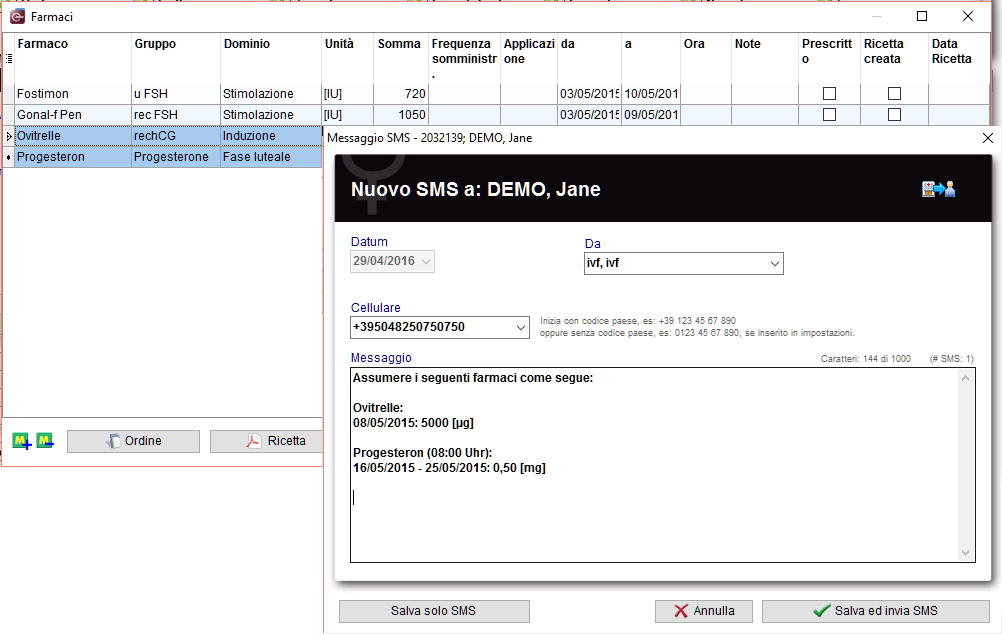Click the Gruppo column header
This screenshot has height=634, width=1002.
click(x=176, y=58)
